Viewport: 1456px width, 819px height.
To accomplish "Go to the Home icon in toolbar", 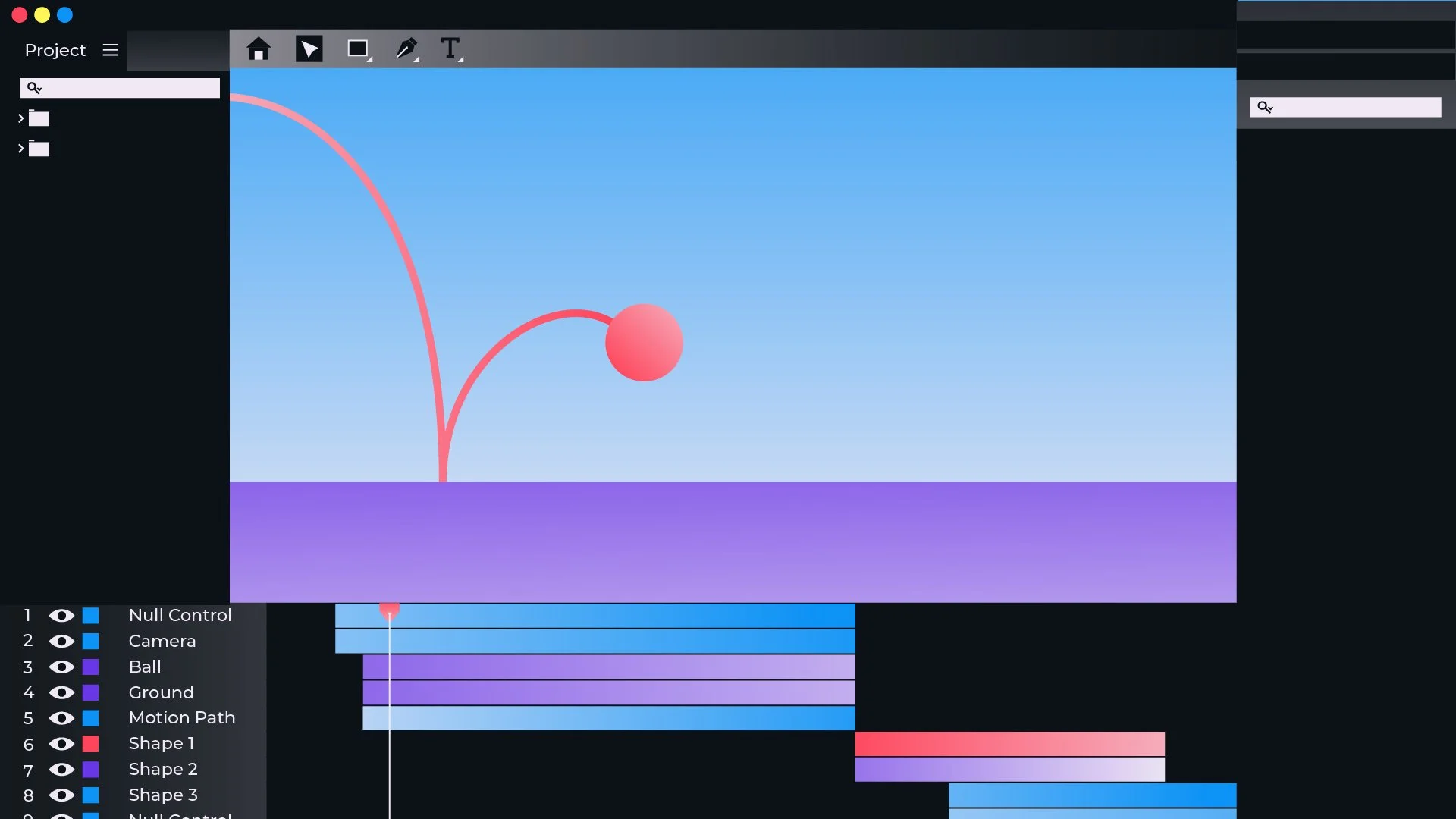I will click(x=259, y=49).
